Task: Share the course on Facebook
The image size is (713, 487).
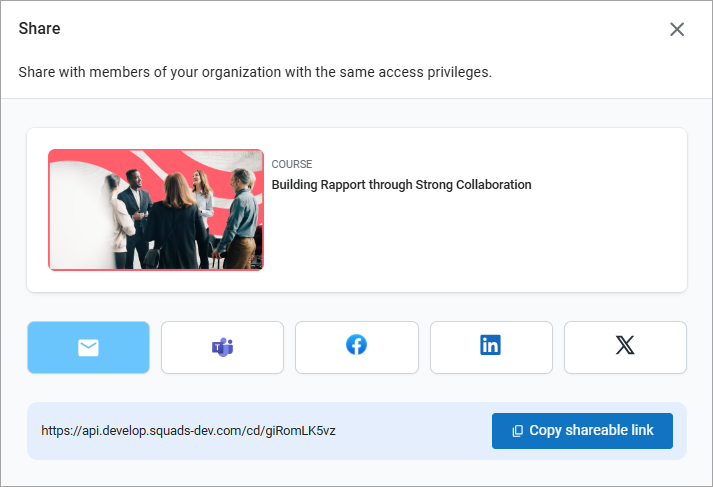Action: click(356, 346)
